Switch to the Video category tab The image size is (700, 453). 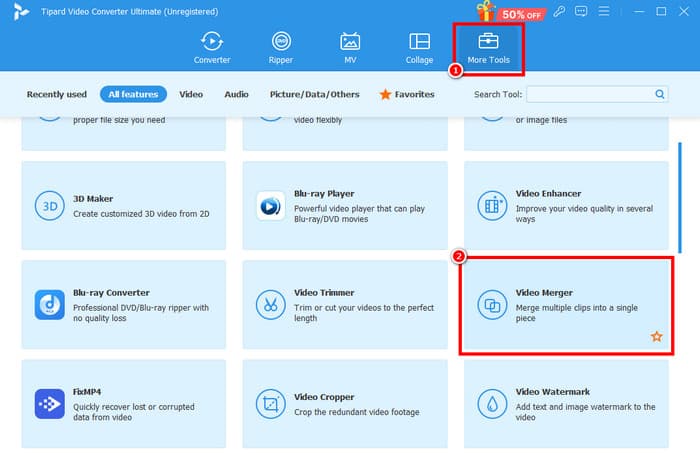[x=191, y=94]
